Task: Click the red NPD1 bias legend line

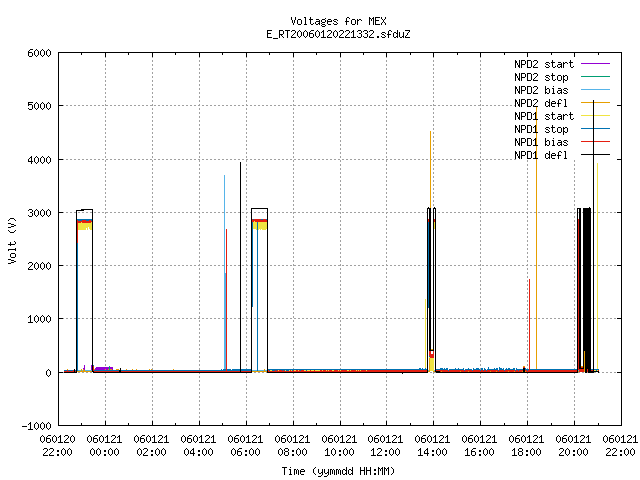Action: point(595,142)
